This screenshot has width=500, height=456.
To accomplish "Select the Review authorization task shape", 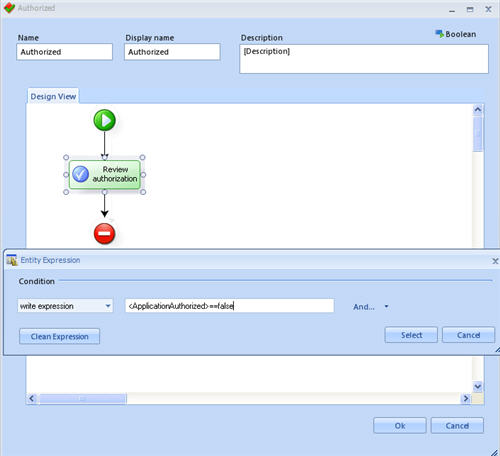I will coord(105,175).
